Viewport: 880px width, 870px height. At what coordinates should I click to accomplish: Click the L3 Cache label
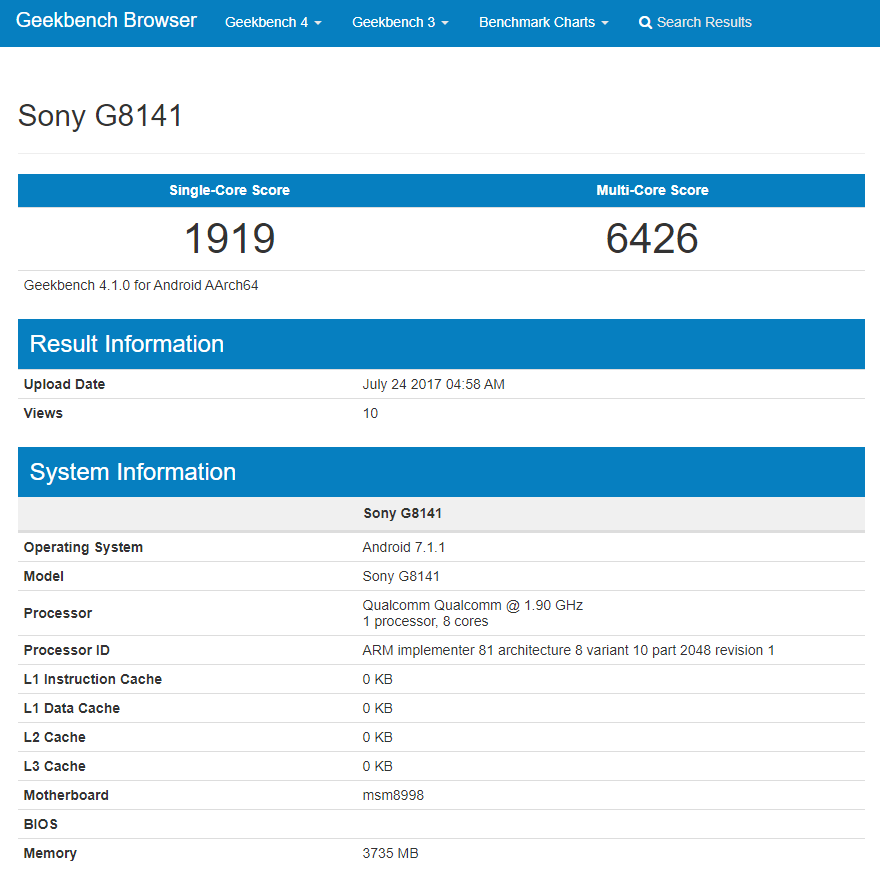[54, 767]
